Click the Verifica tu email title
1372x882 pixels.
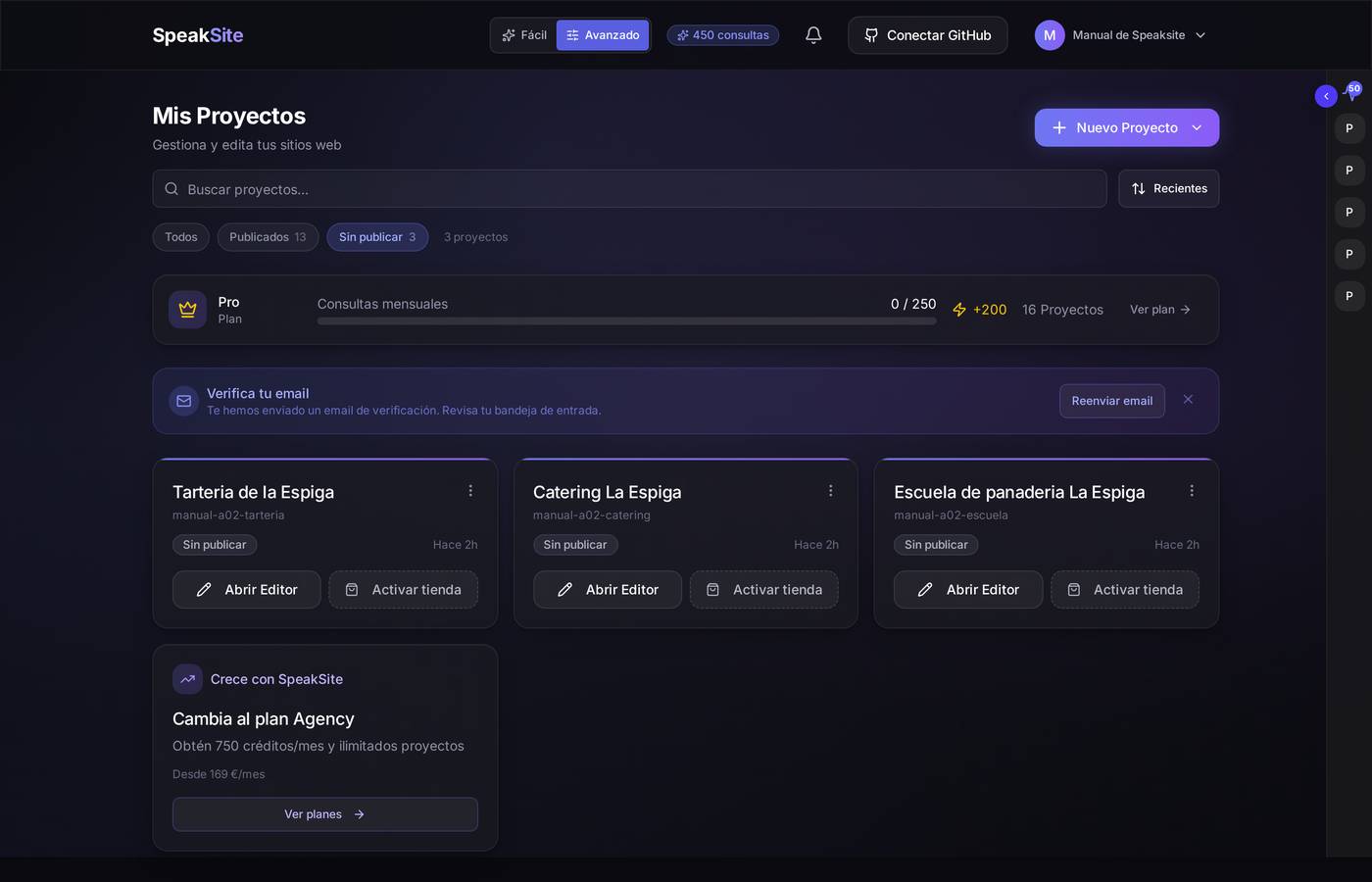258,393
